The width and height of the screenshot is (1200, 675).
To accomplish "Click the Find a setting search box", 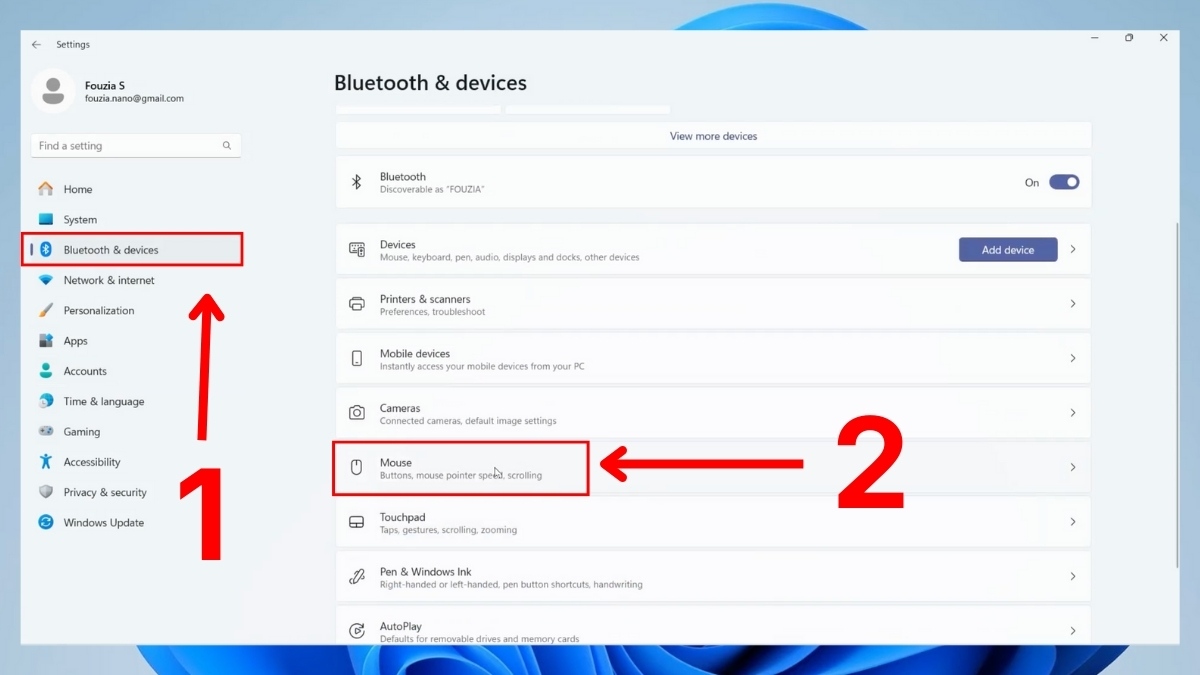I will 136,146.
